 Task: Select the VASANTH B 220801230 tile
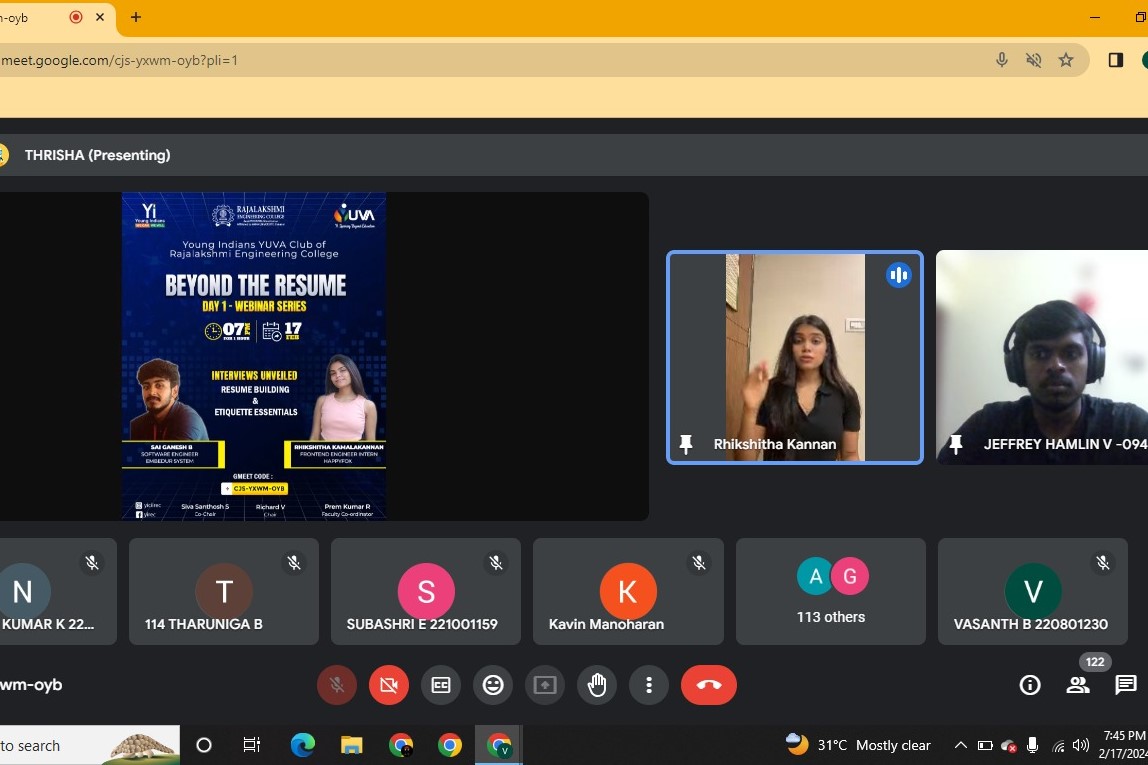tap(1032, 592)
